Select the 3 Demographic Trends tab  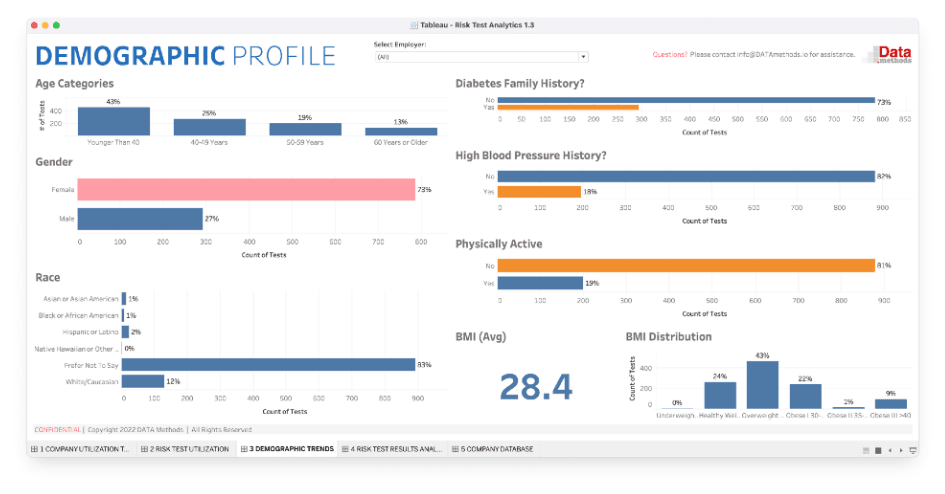tap(287, 449)
